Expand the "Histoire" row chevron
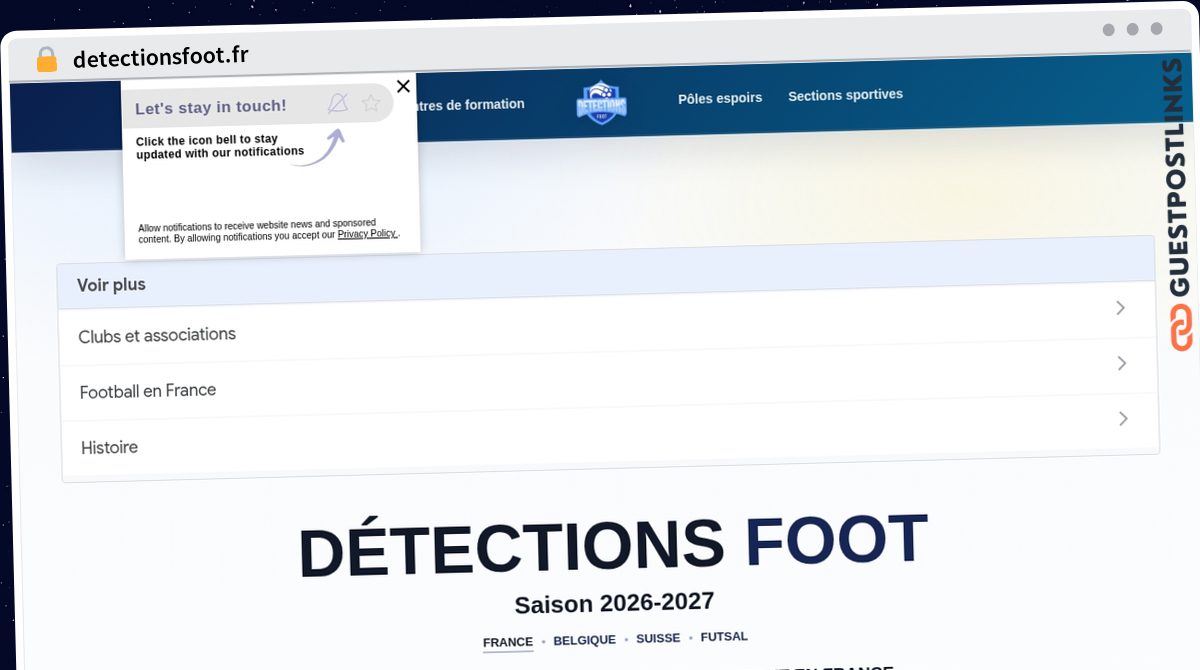This screenshot has width=1200, height=670. pyautogui.click(x=1123, y=418)
